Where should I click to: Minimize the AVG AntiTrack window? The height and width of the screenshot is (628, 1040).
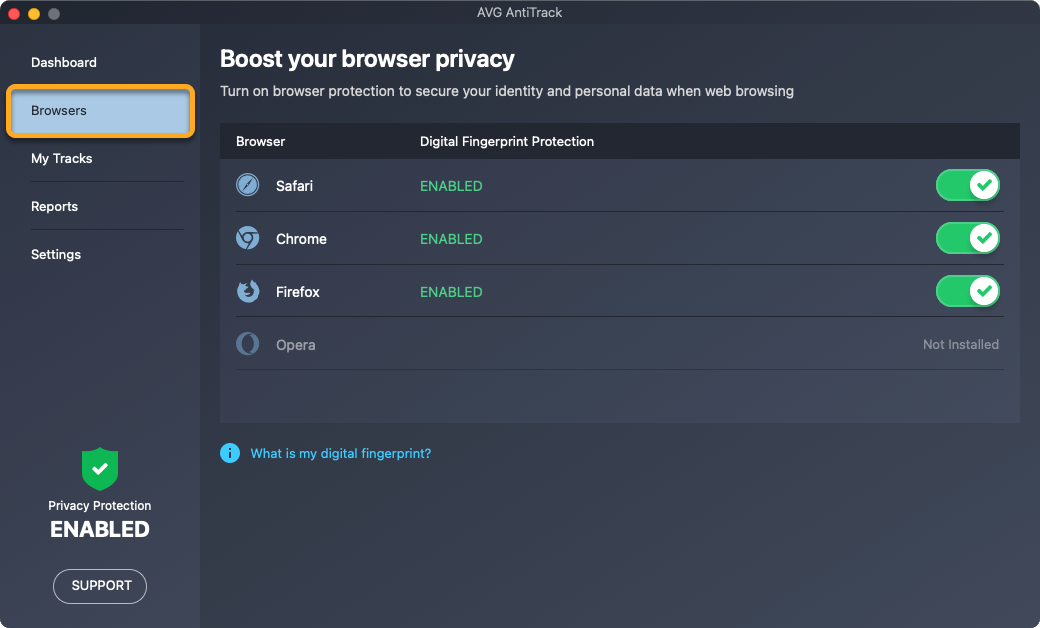pyautogui.click(x=34, y=14)
